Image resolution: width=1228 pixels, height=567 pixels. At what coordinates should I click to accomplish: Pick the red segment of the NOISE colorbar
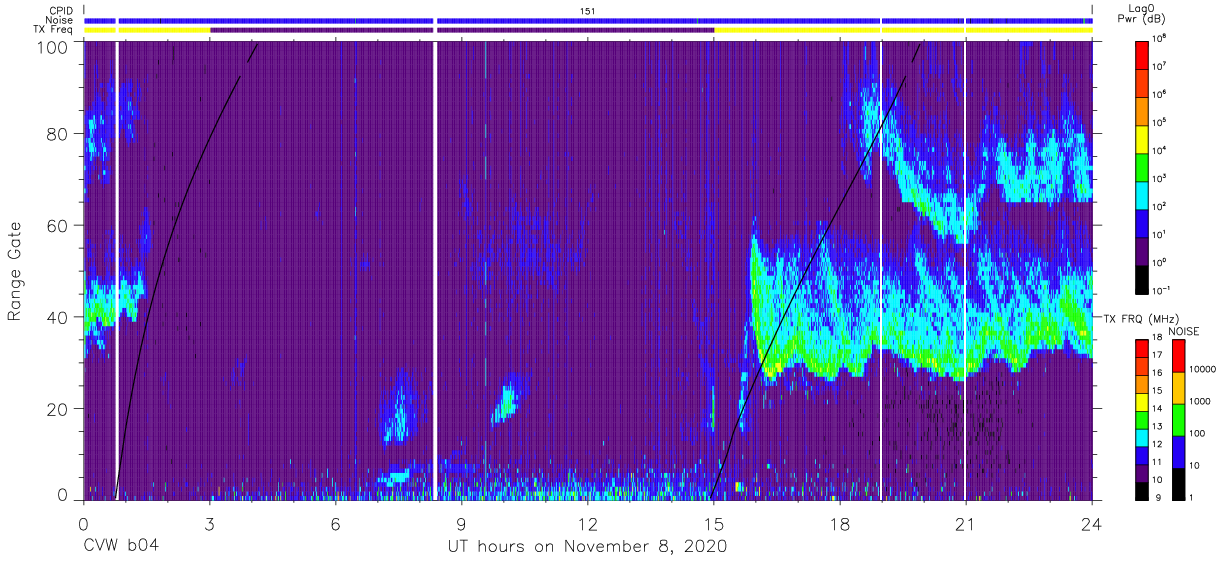click(1177, 356)
